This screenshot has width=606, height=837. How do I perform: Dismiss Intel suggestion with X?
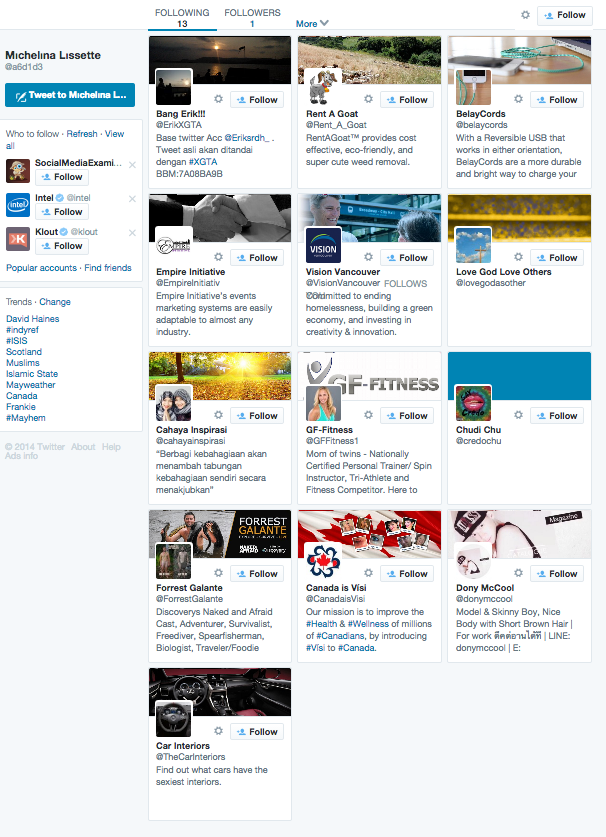tap(132, 199)
